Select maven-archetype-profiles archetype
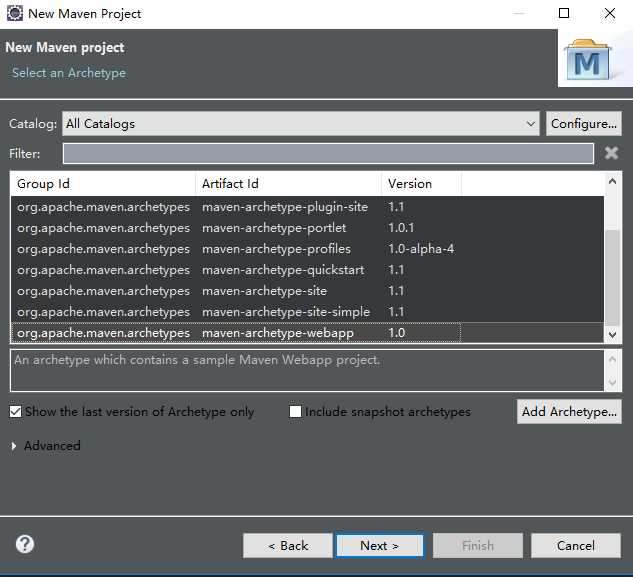The width and height of the screenshot is (633, 577). coord(307,249)
